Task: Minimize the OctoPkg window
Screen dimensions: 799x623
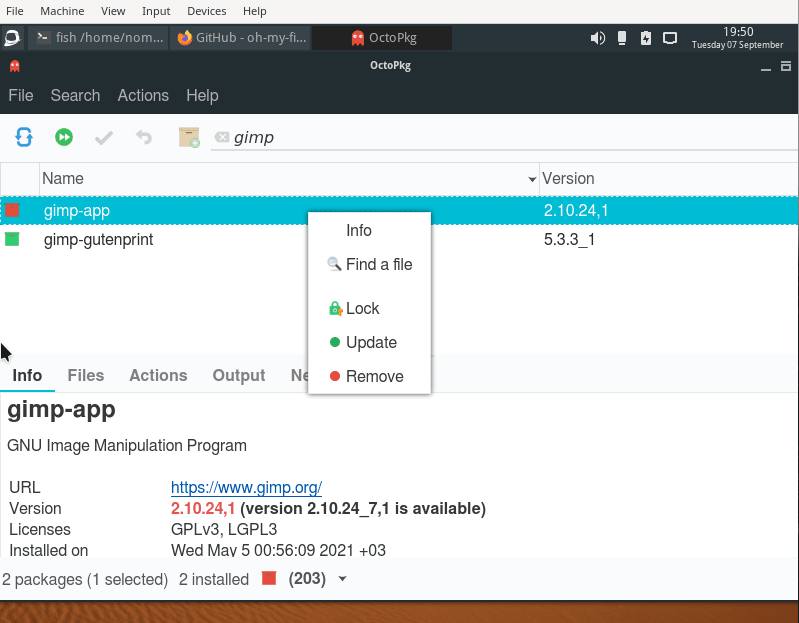Action: click(x=765, y=67)
